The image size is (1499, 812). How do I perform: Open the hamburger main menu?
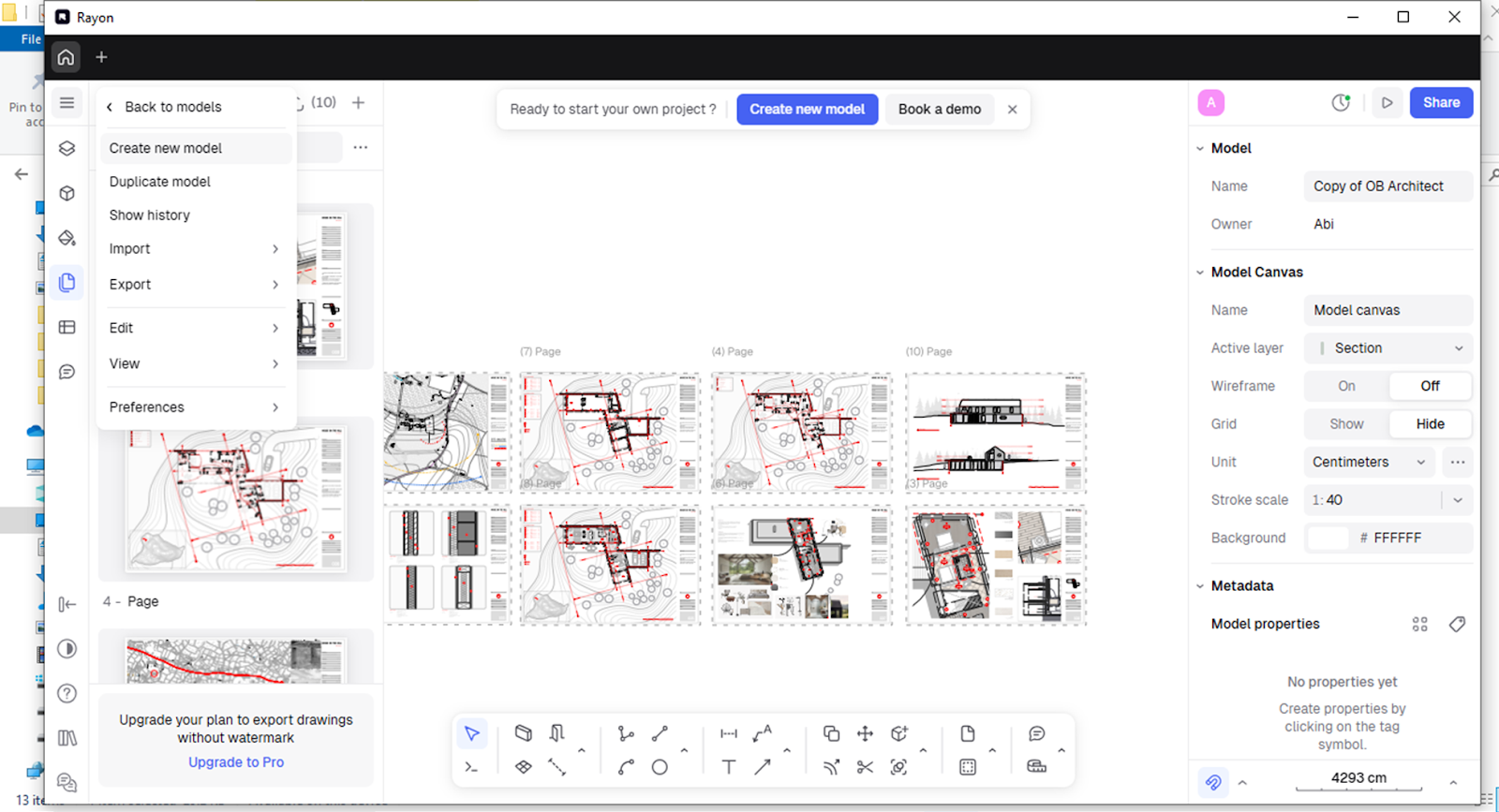click(x=67, y=103)
